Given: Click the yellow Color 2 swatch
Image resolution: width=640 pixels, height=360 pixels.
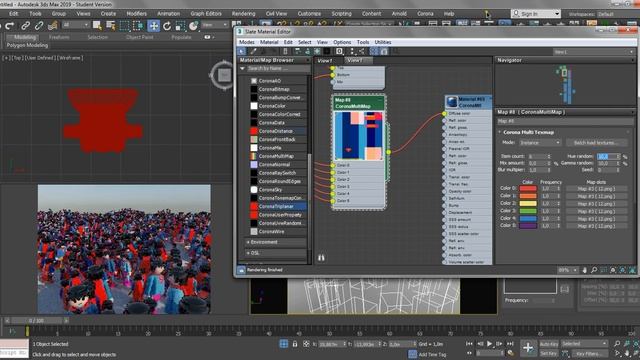Looking at the screenshot, I should pos(528,203).
